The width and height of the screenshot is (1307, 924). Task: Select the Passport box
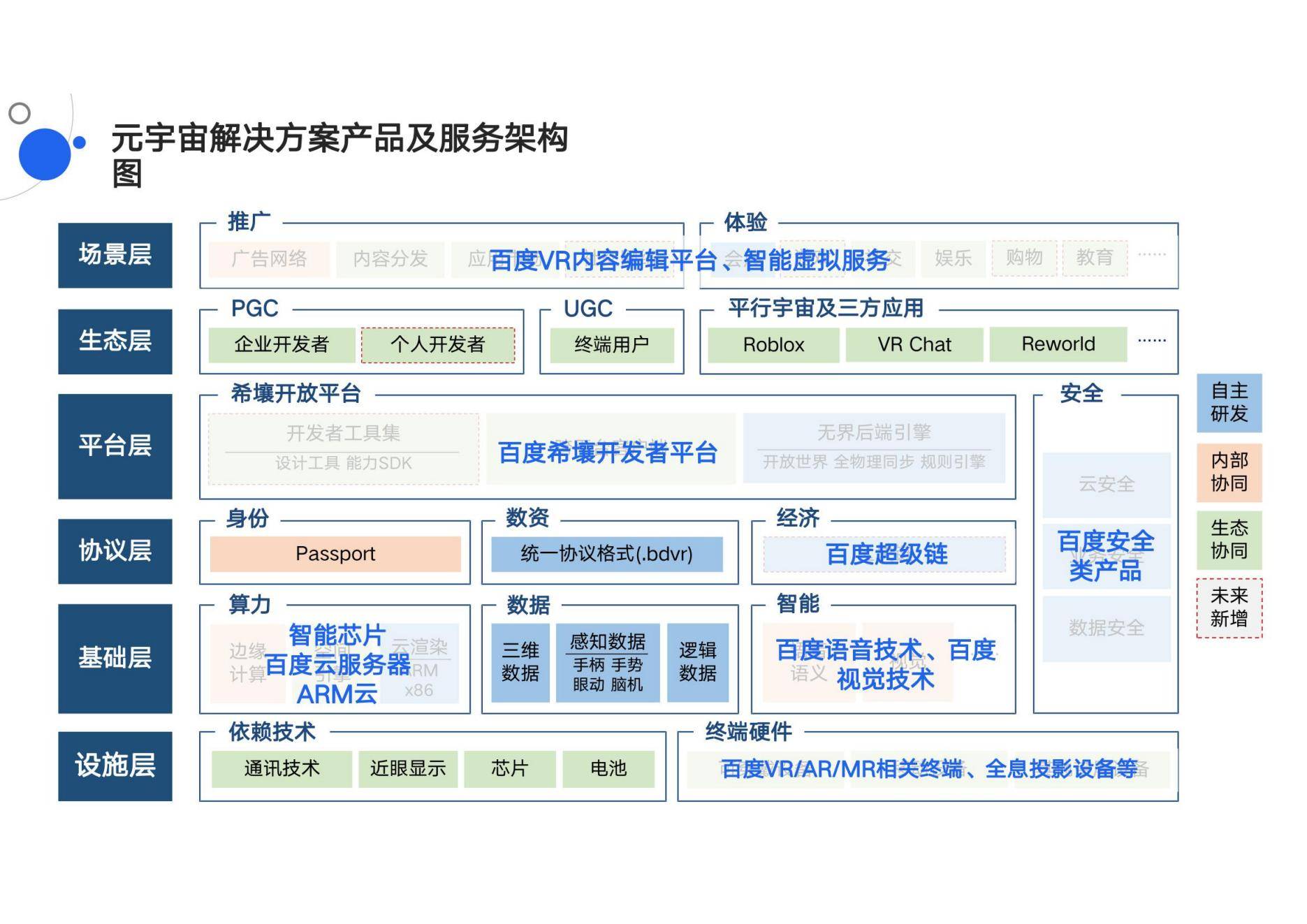tap(335, 554)
